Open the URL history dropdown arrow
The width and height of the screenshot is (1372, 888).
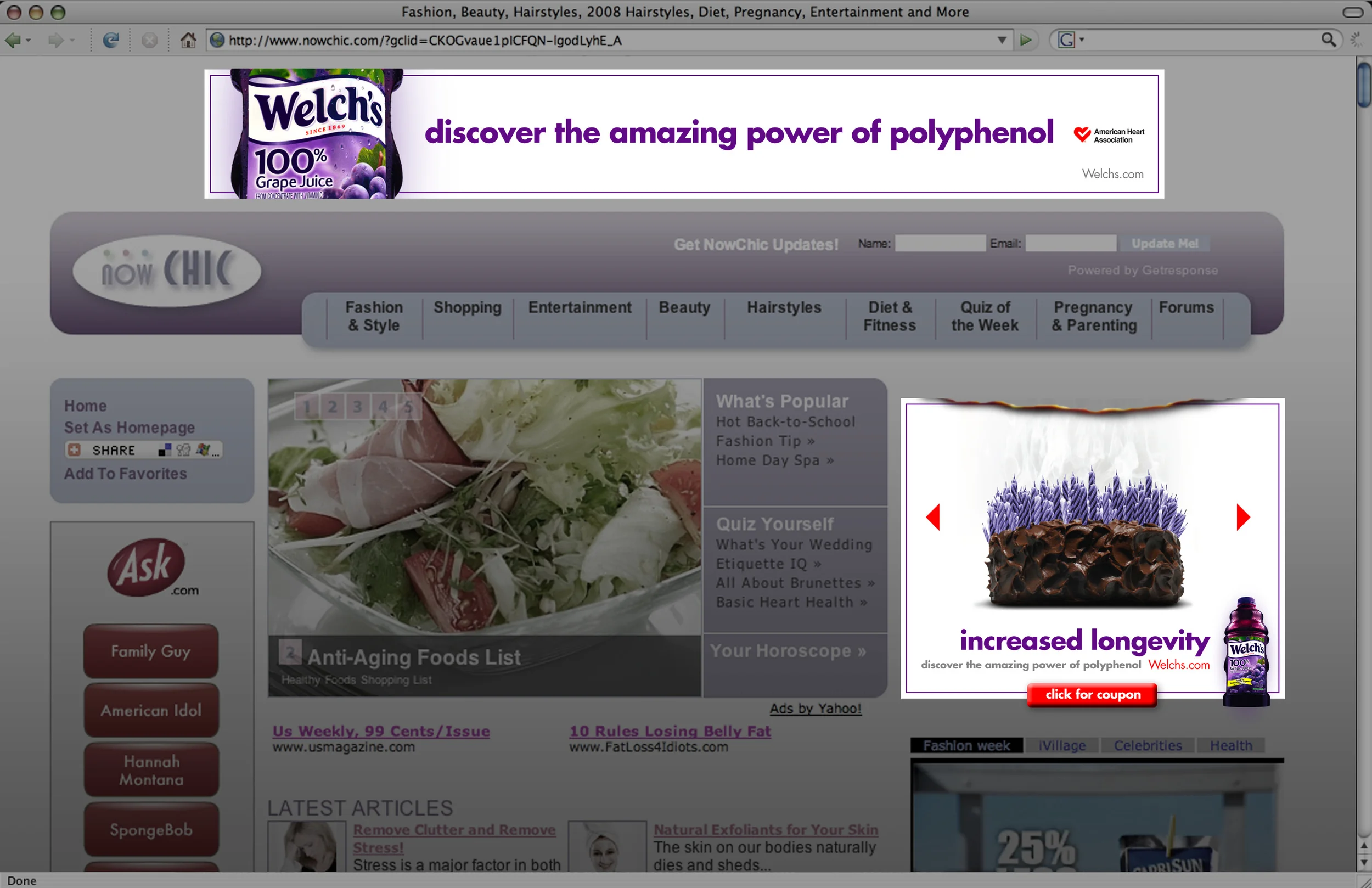click(1002, 41)
